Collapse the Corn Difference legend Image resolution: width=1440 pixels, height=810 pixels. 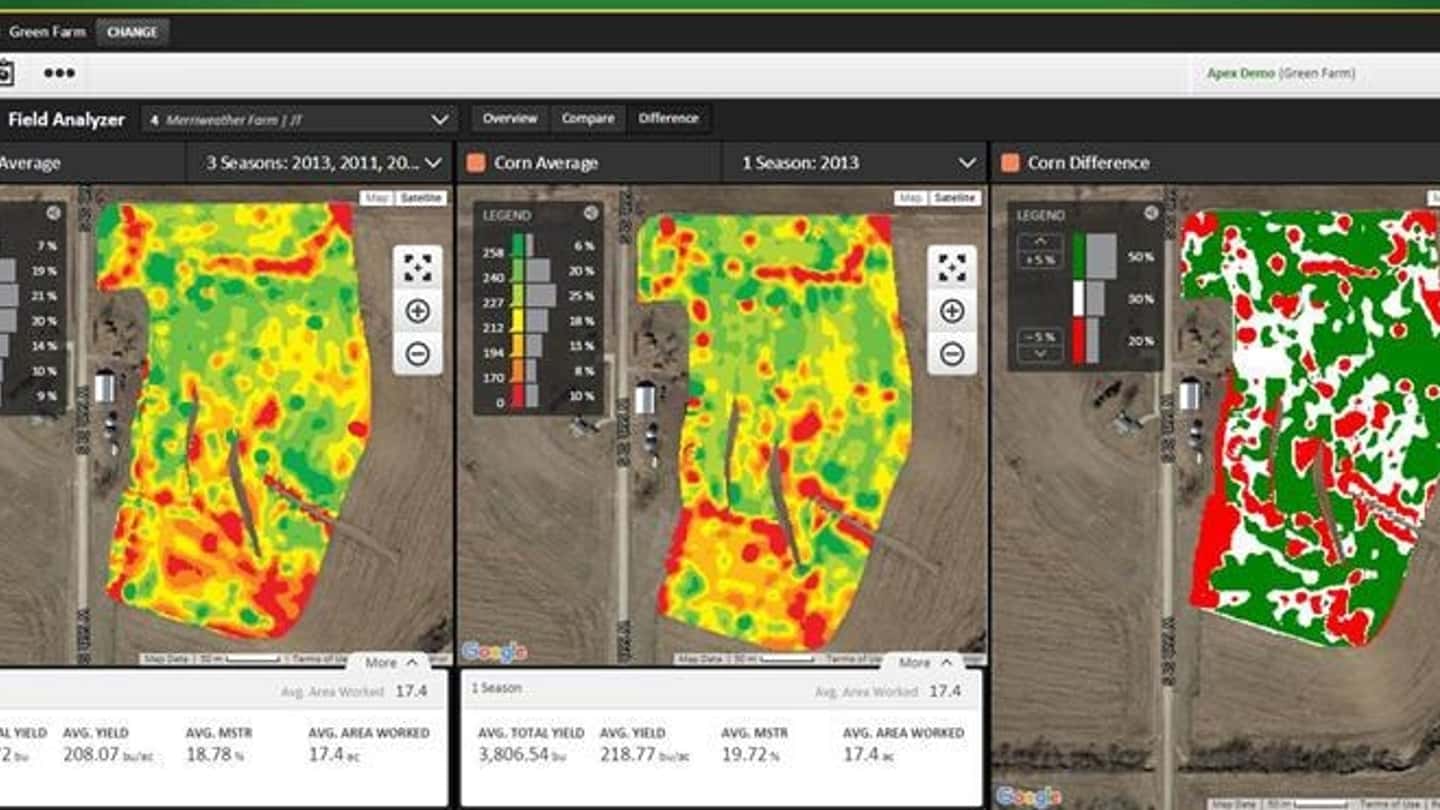[1151, 213]
